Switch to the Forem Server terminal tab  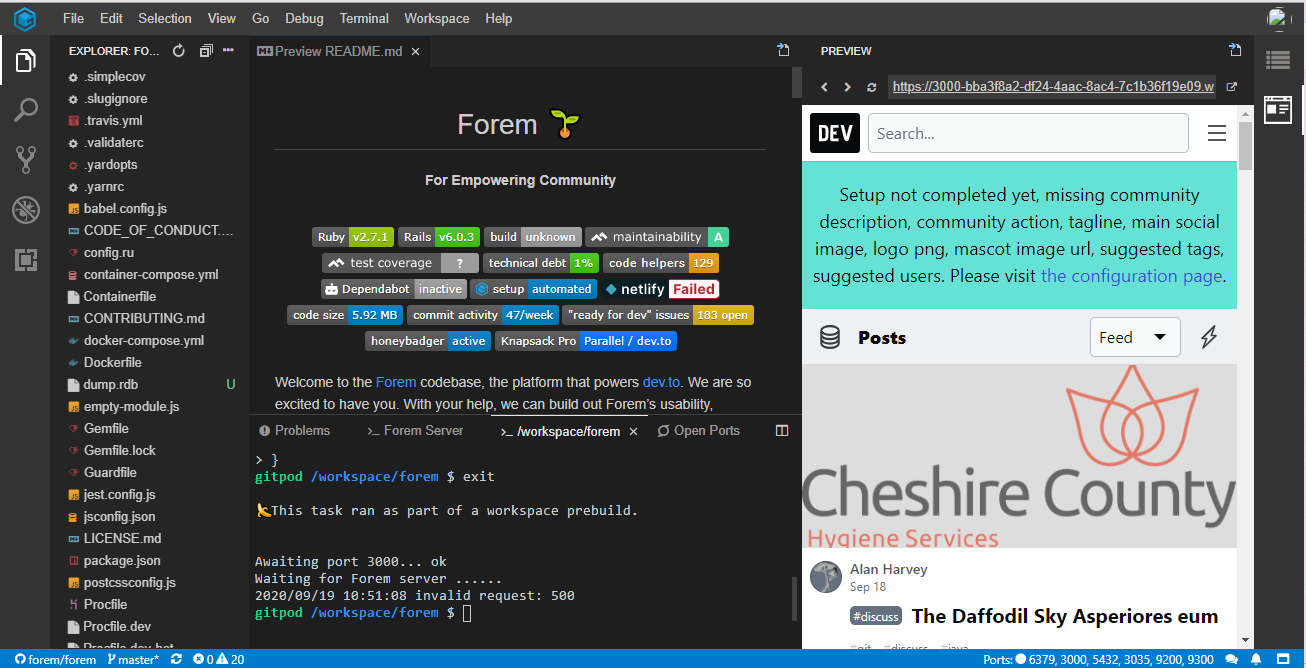pyautogui.click(x=416, y=431)
